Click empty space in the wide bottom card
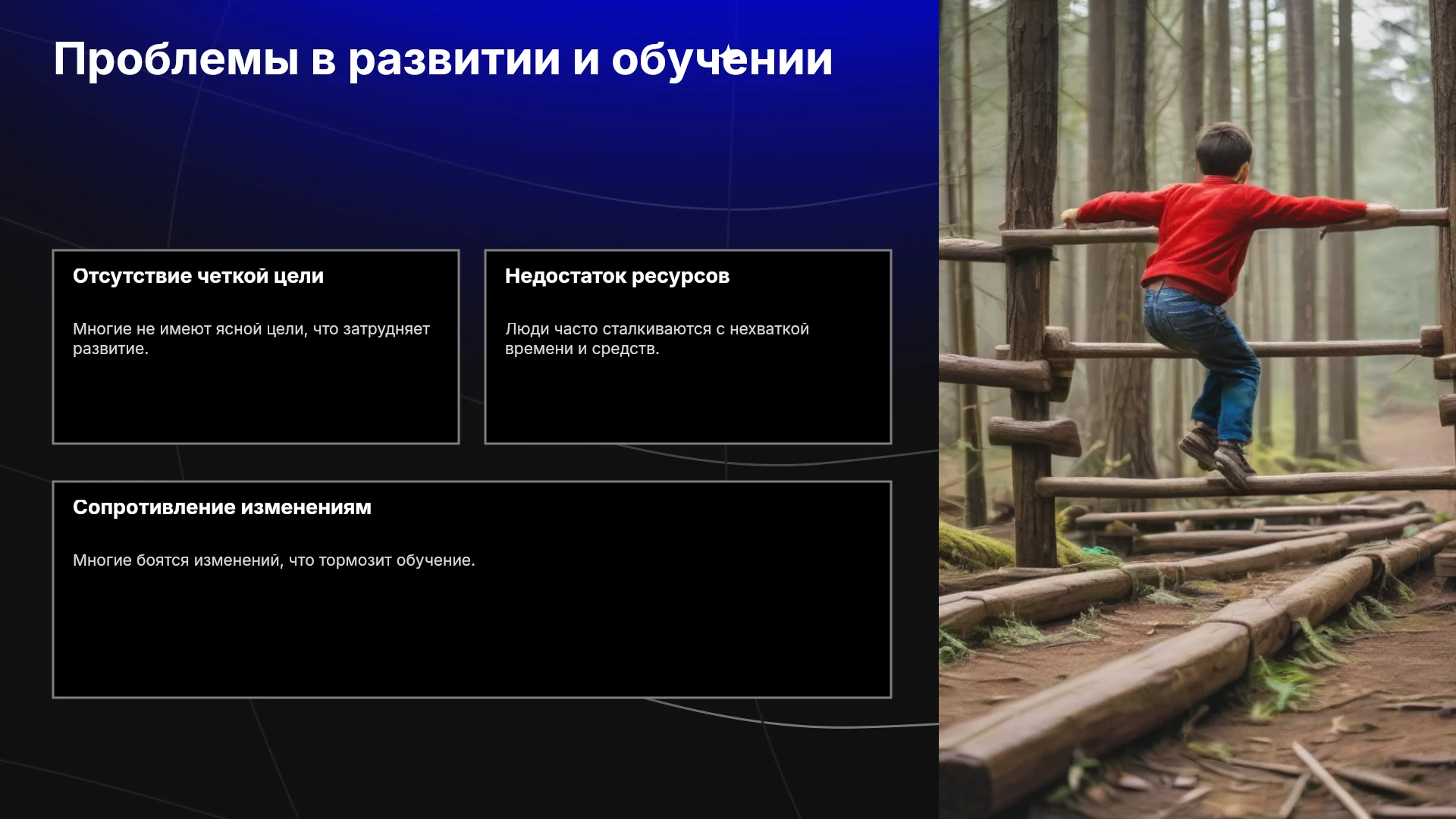The image size is (1456, 819). tap(472, 637)
